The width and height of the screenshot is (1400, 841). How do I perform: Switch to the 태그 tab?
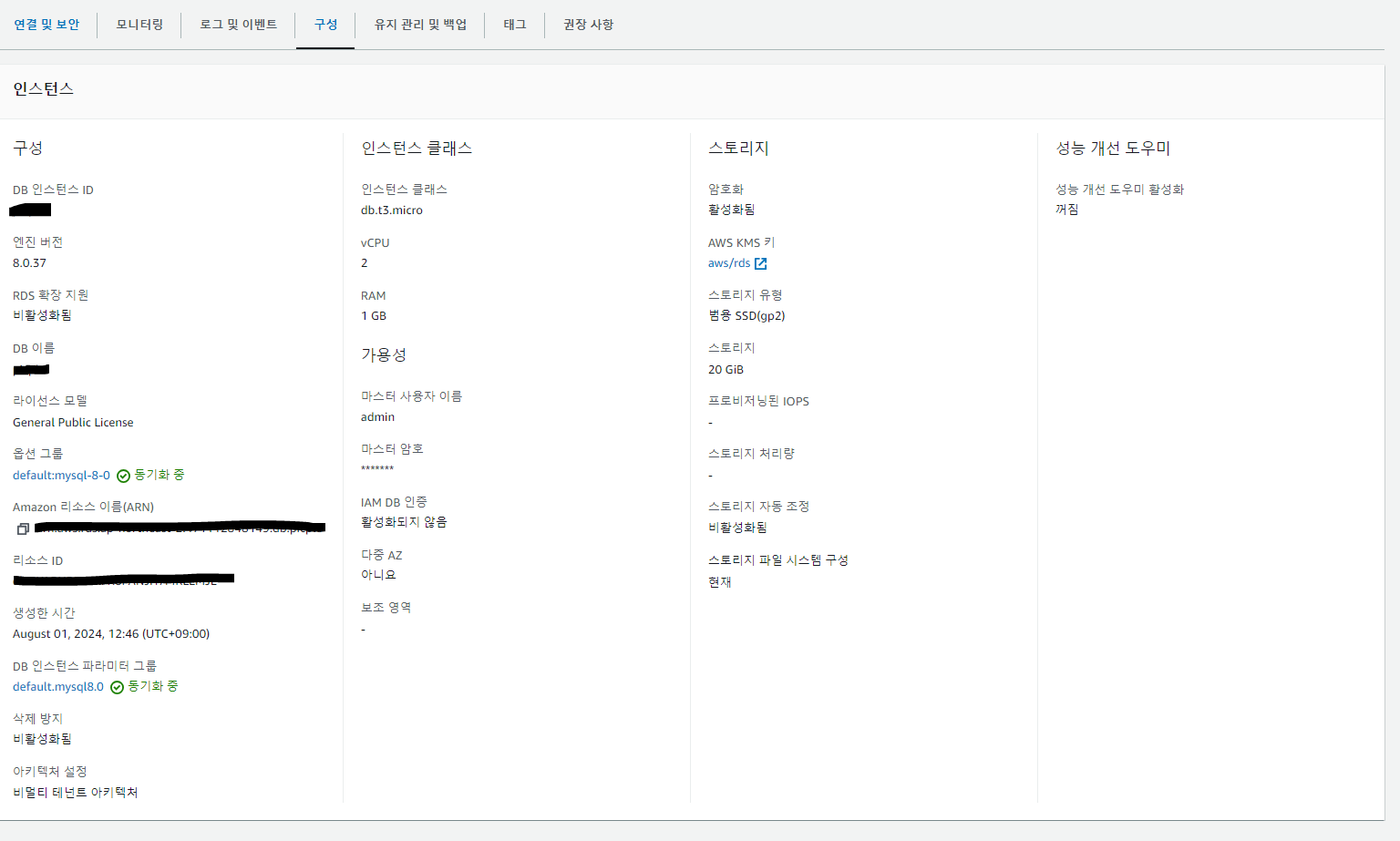pos(515,25)
